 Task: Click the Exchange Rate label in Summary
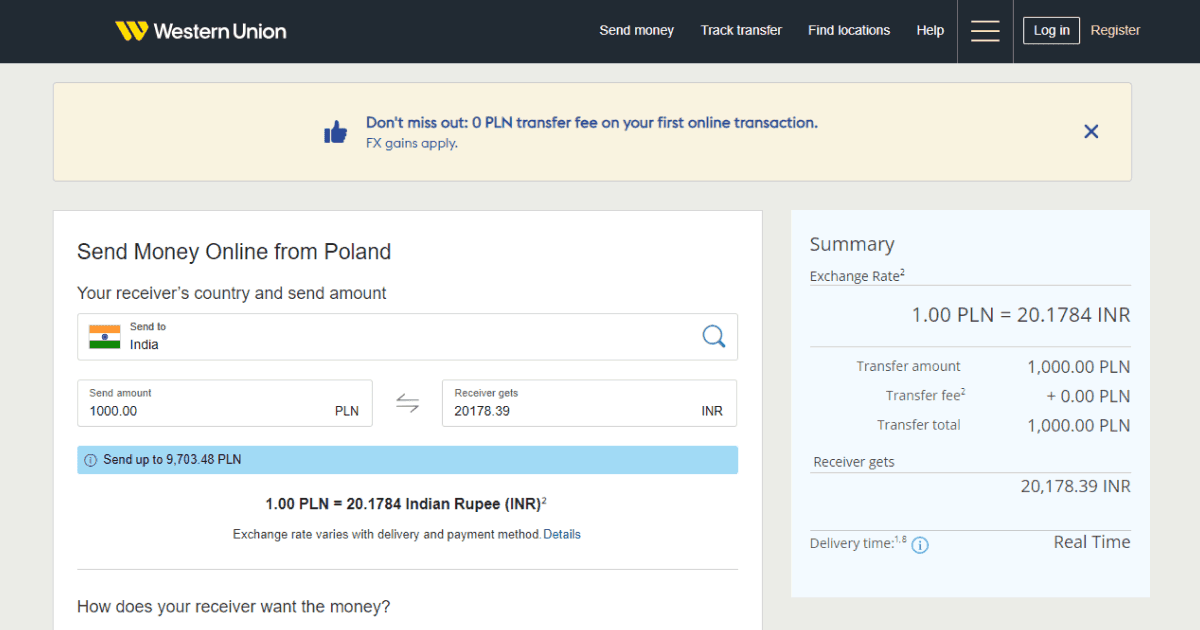click(857, 276)
